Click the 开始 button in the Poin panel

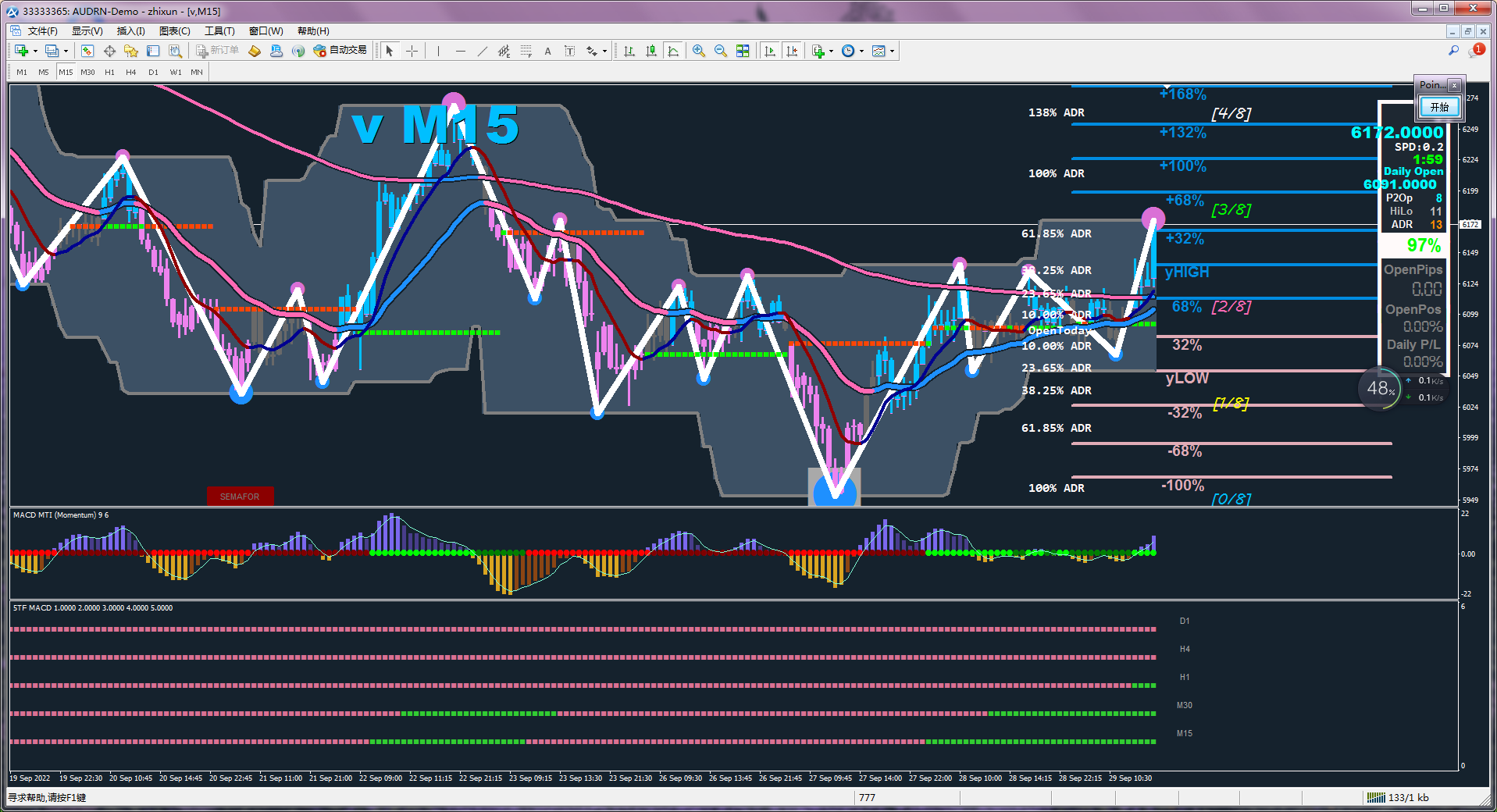coord(1438,107)
